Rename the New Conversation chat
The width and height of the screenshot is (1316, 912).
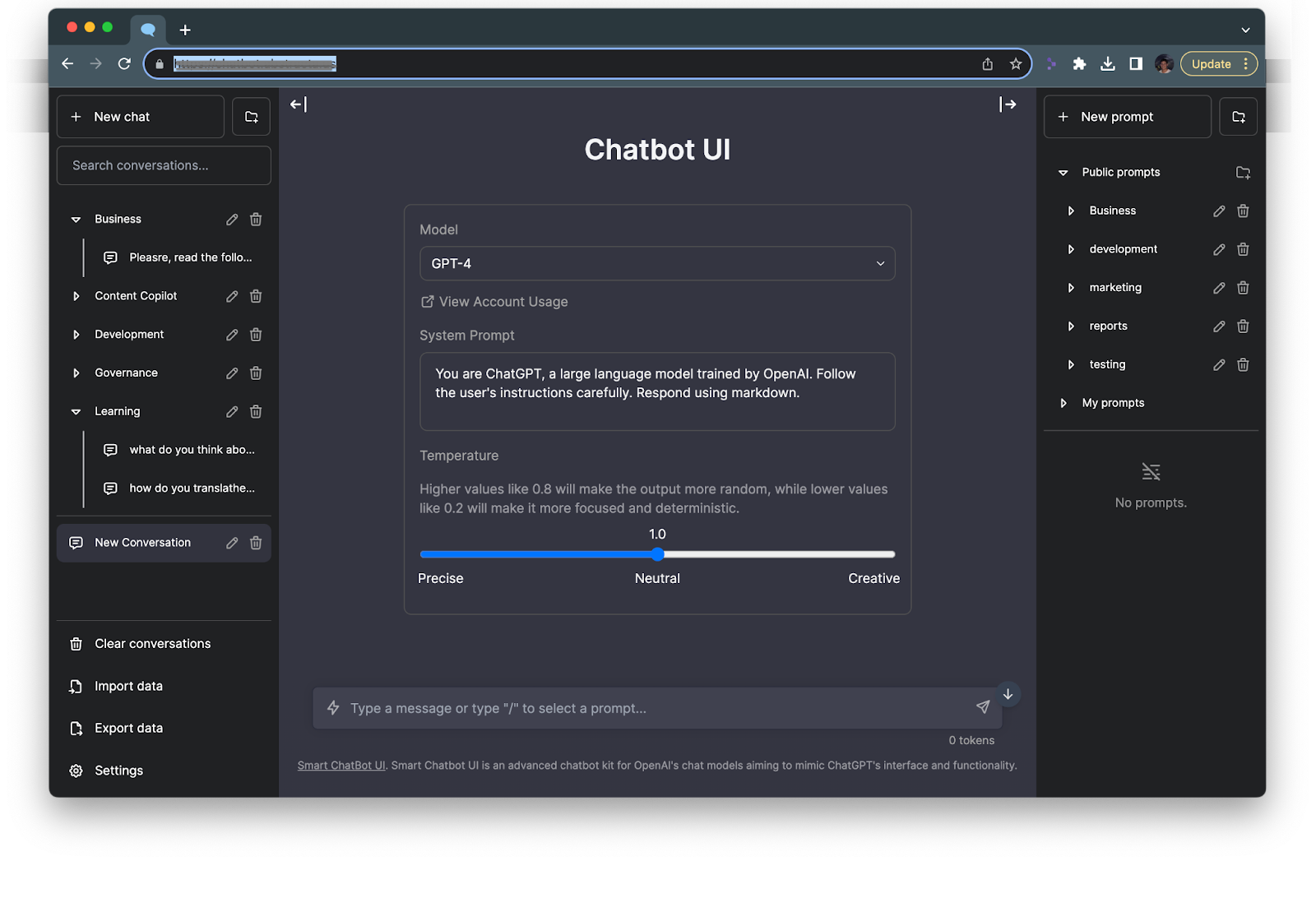(232, 543)
